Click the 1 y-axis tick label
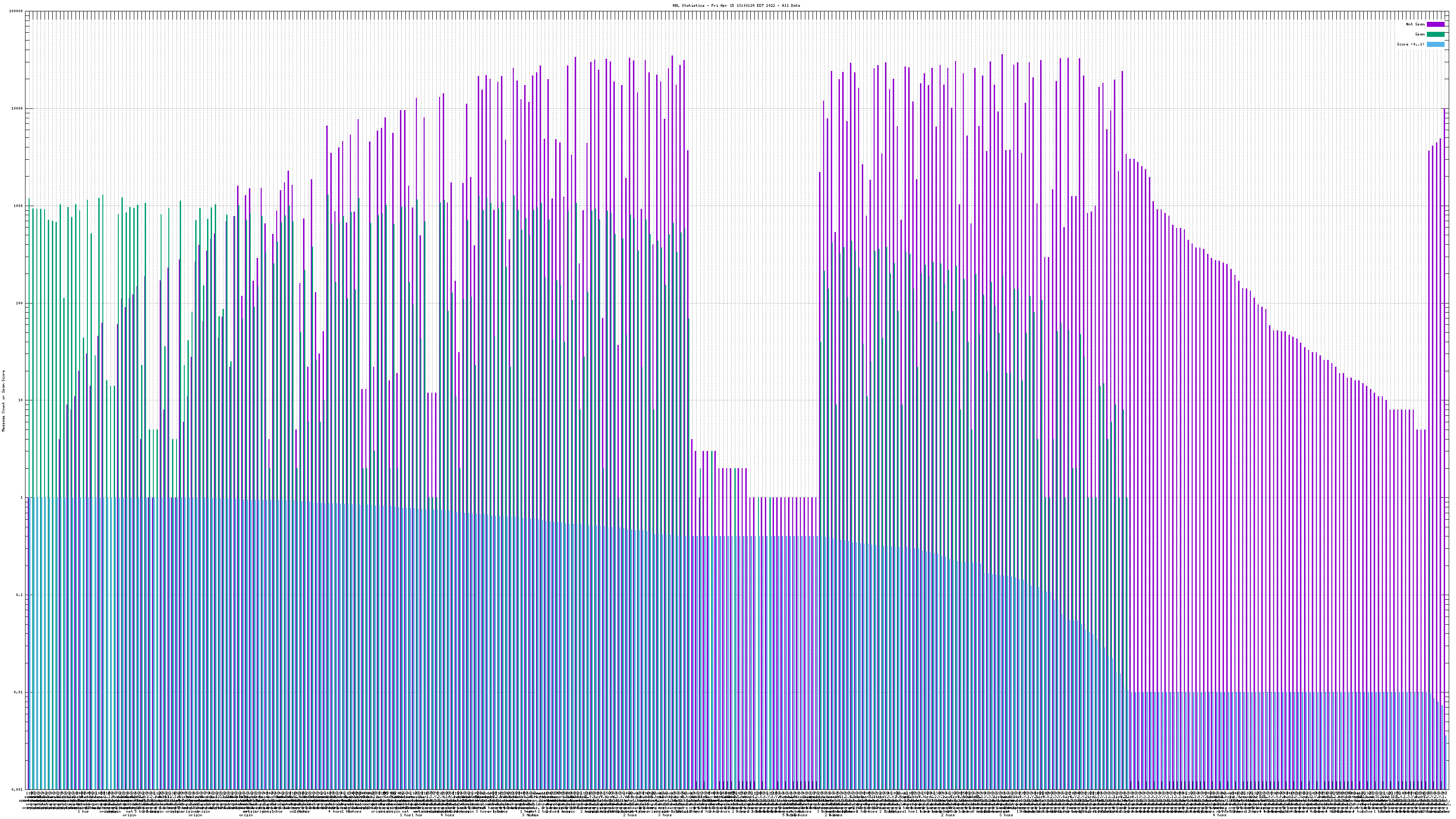 tap(22, 497)
